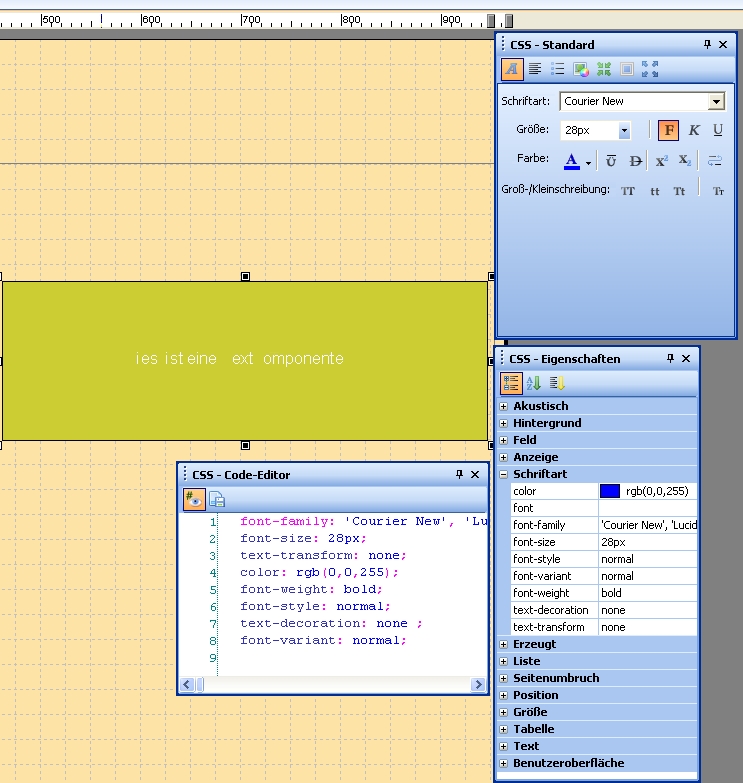743x783 pixels.
Task: Toggle italic K formatting button
Action: pyautogui.click(x=694, y=130)
